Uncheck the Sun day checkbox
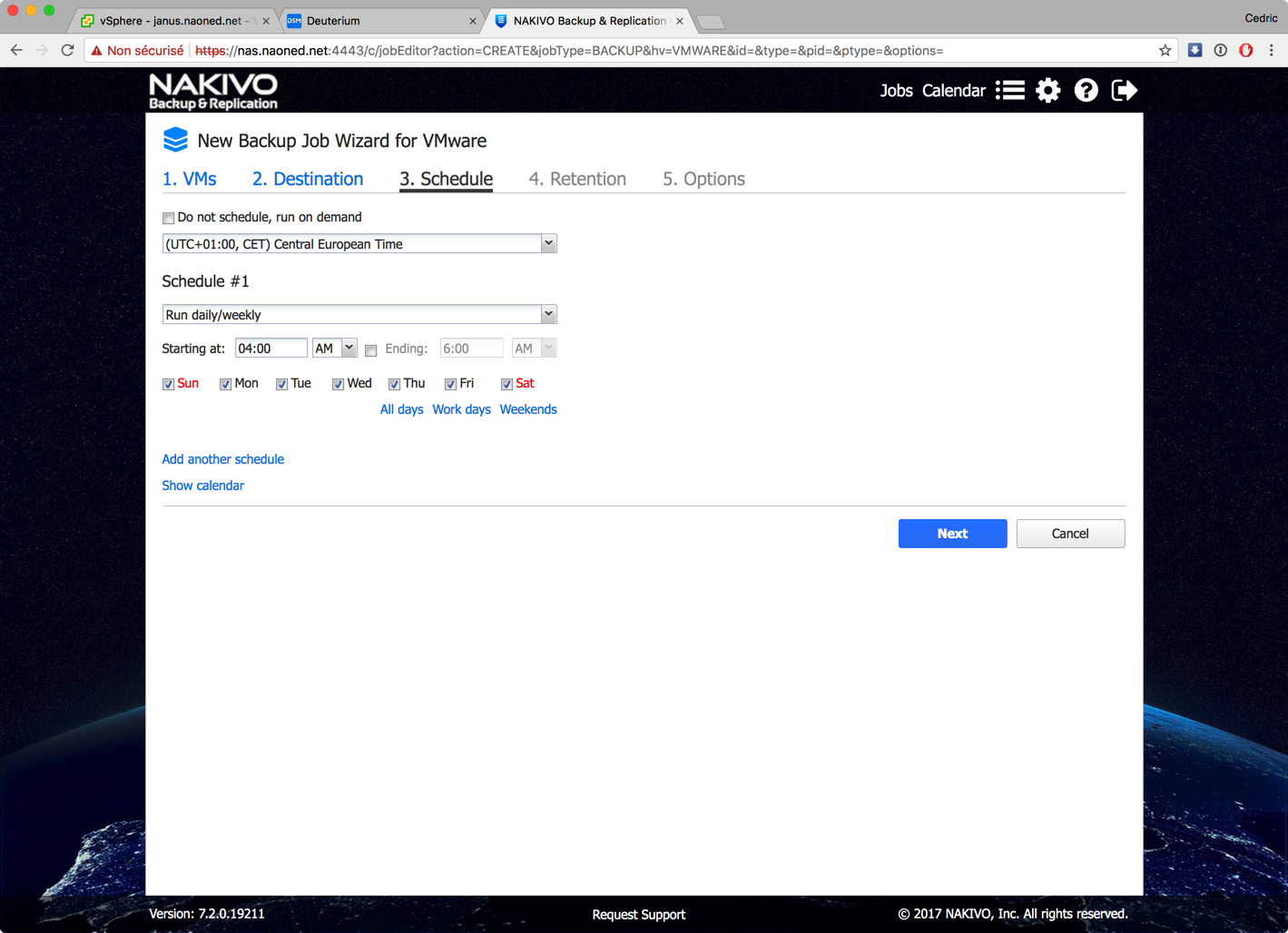This screenshot has height=933, width=1288. coord(169,384)
